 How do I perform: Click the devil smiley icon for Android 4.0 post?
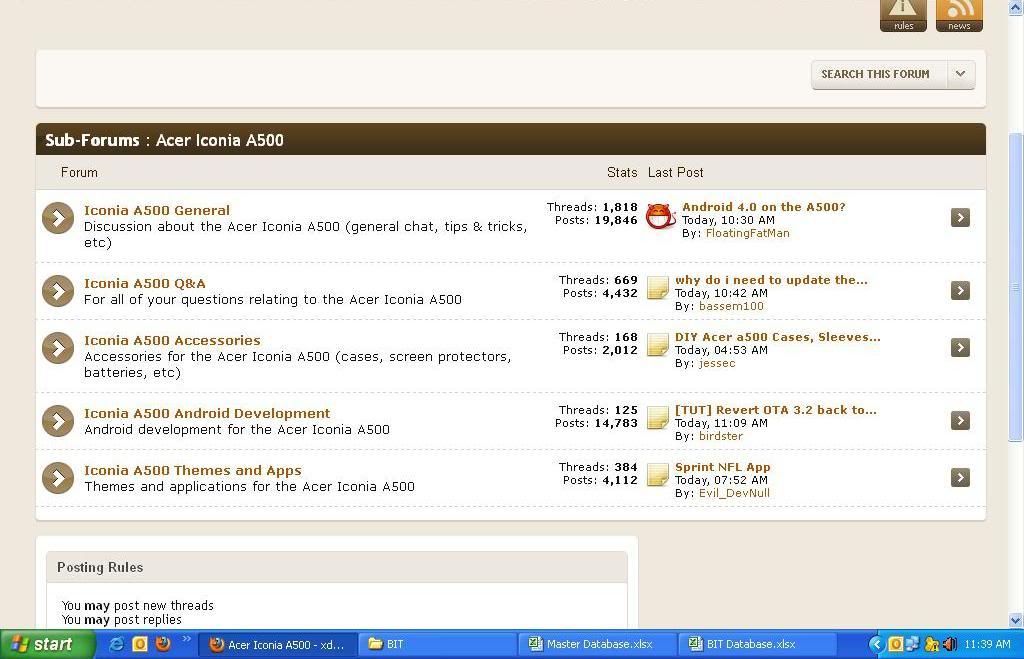[x=660, y=216]
